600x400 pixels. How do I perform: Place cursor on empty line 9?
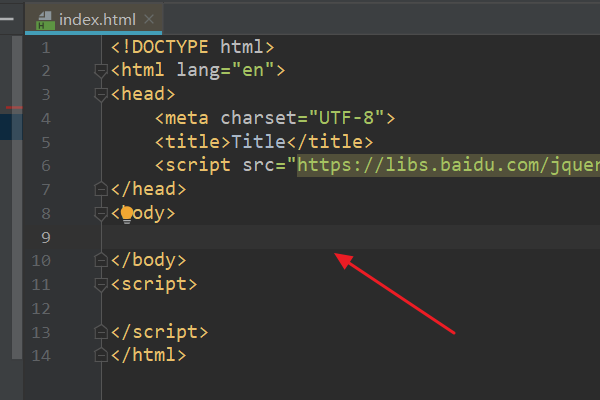[x=351, y=237]
